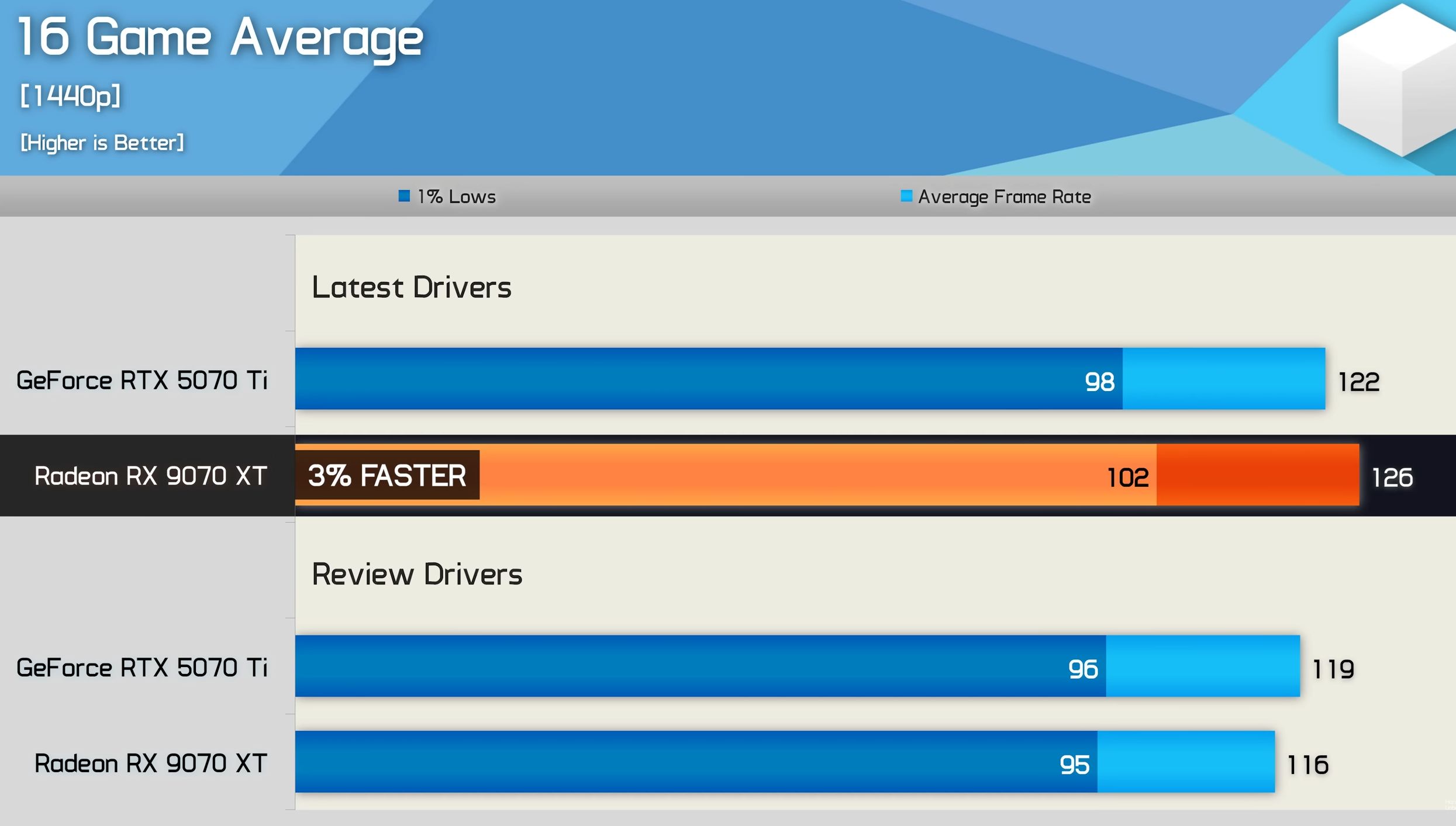Click the '3% FASTER' badge

click(x=387, y=475)
